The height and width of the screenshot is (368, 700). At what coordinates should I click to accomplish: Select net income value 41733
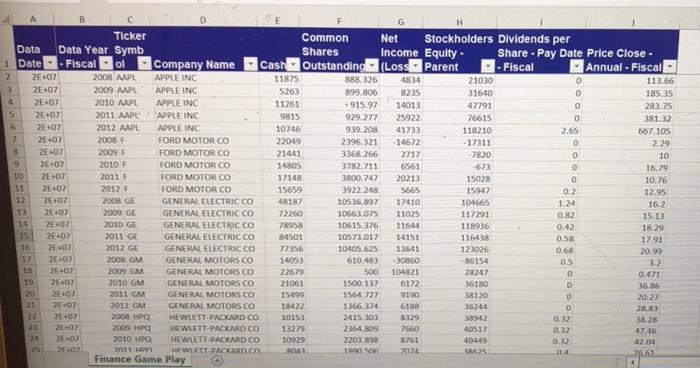tap(408, 130)
